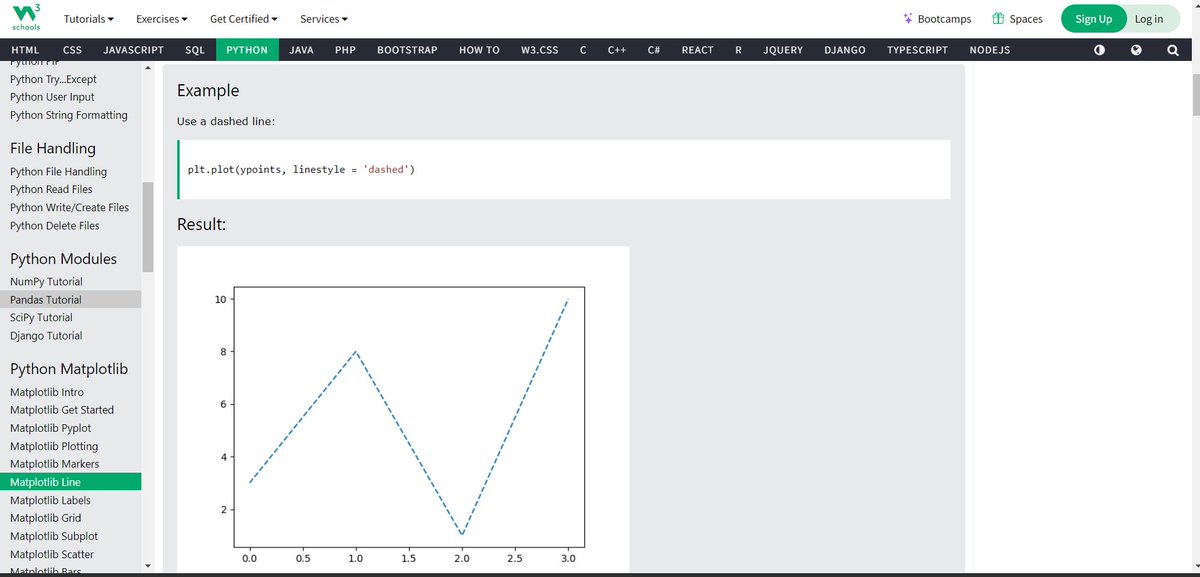
Task: Select the C# tab
Action: (x=654, y=50)
